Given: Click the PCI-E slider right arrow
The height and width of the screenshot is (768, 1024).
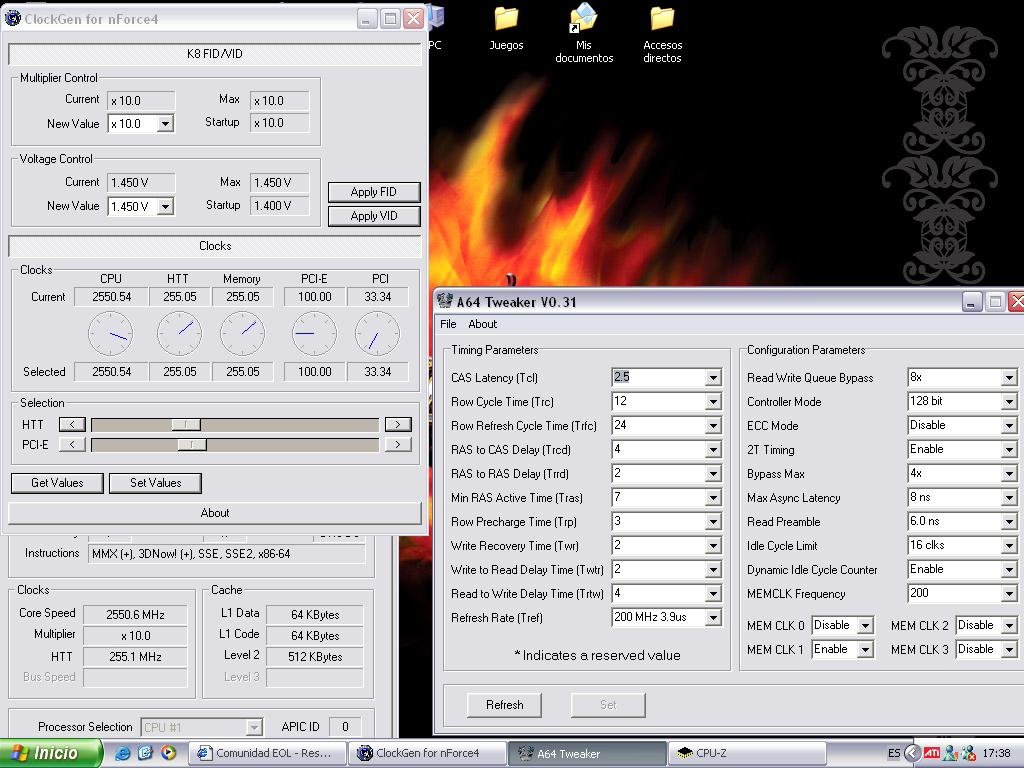Looking at the screenshot, I should point(398,445).
